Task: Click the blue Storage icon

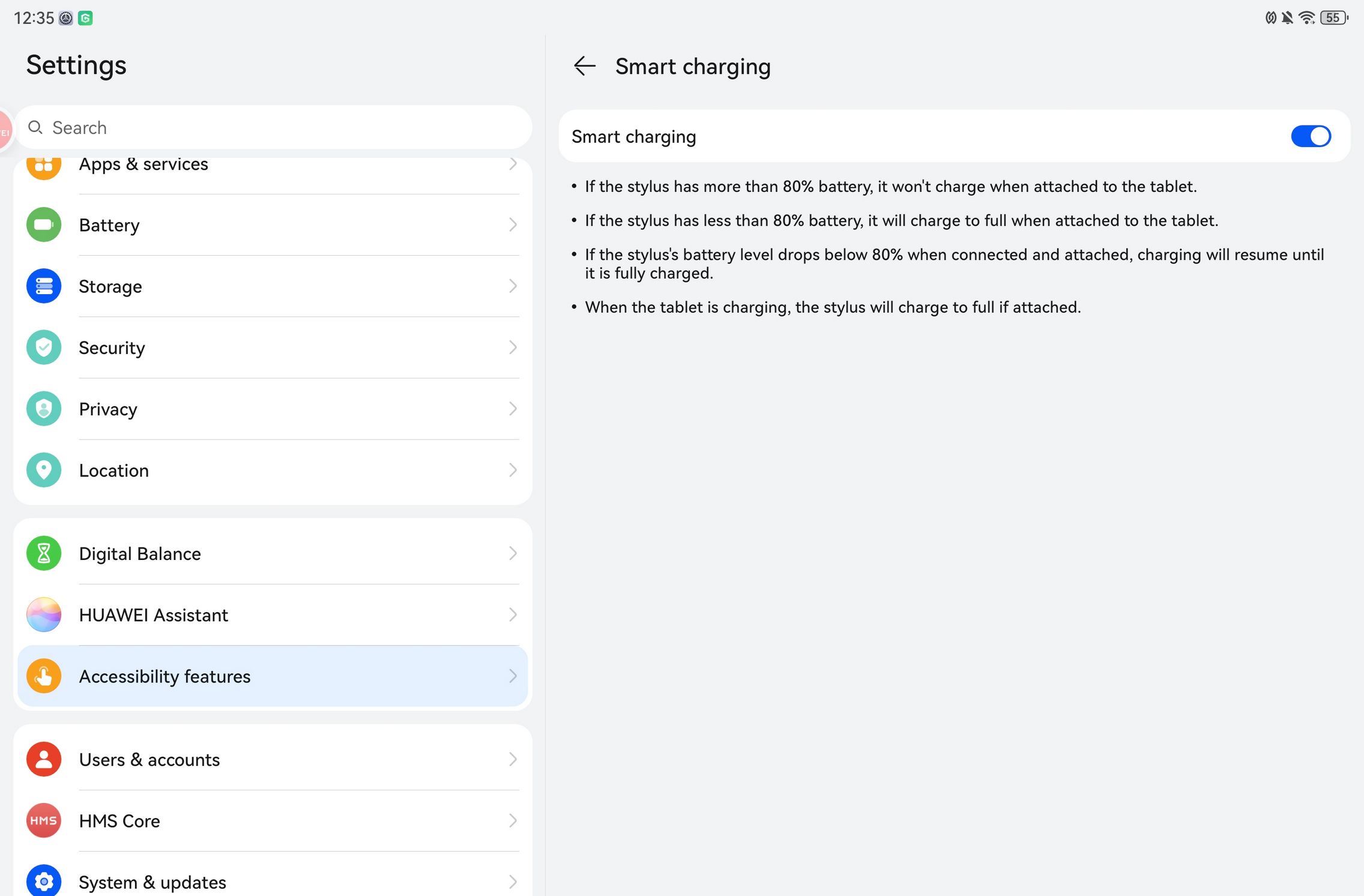Action: [x=44, y=286]
